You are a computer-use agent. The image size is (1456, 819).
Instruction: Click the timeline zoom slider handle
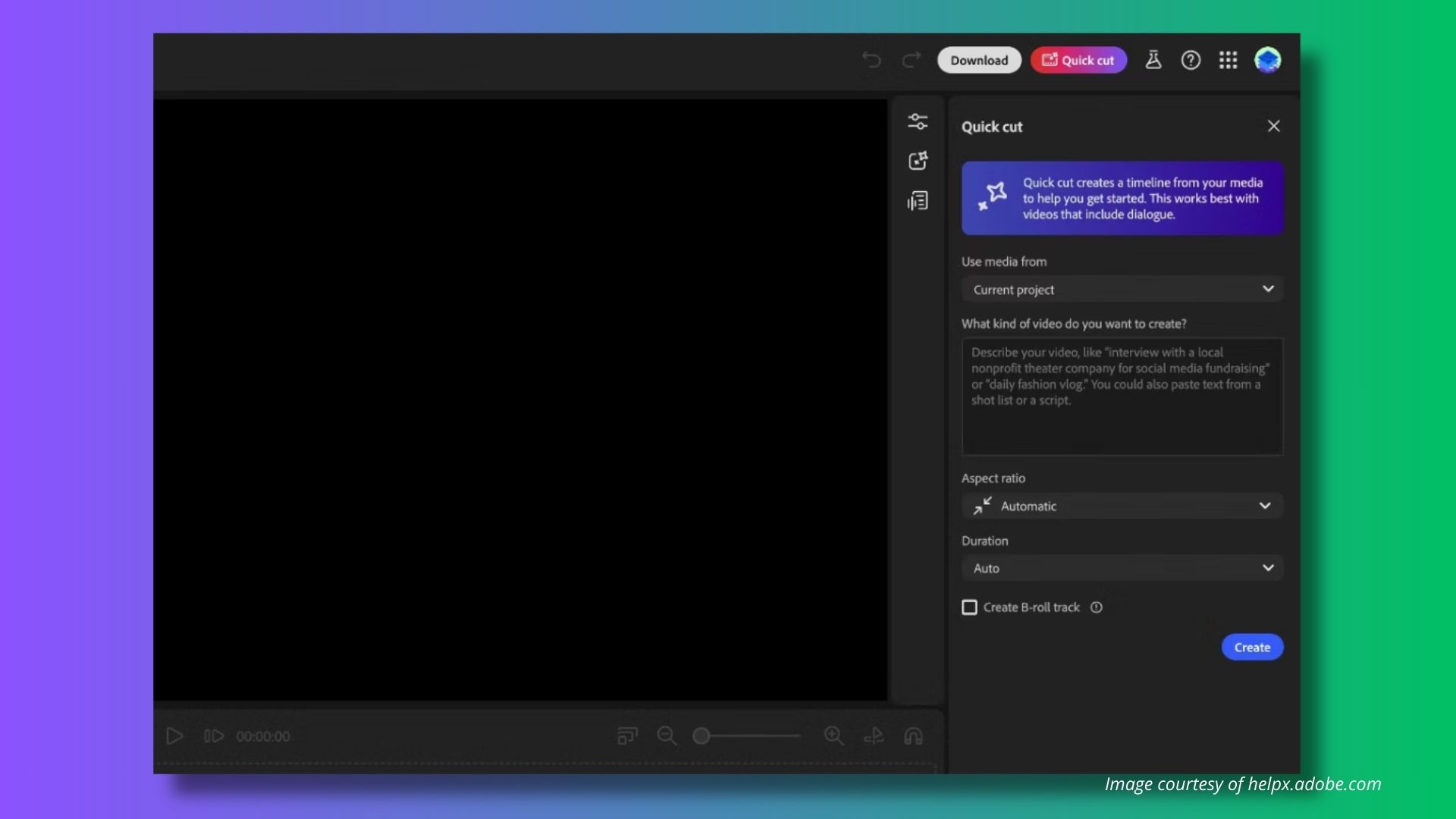tap(701, 736)
